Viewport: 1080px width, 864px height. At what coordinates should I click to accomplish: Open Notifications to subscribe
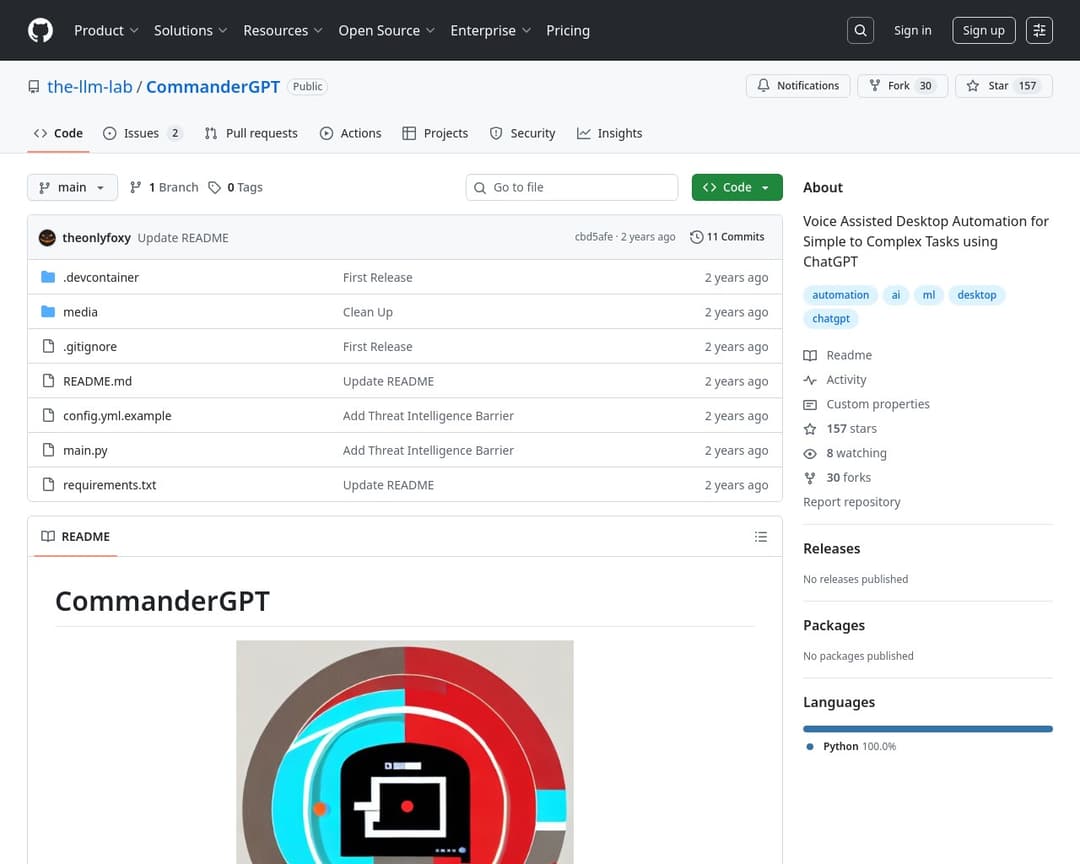[x=798, y=86]
